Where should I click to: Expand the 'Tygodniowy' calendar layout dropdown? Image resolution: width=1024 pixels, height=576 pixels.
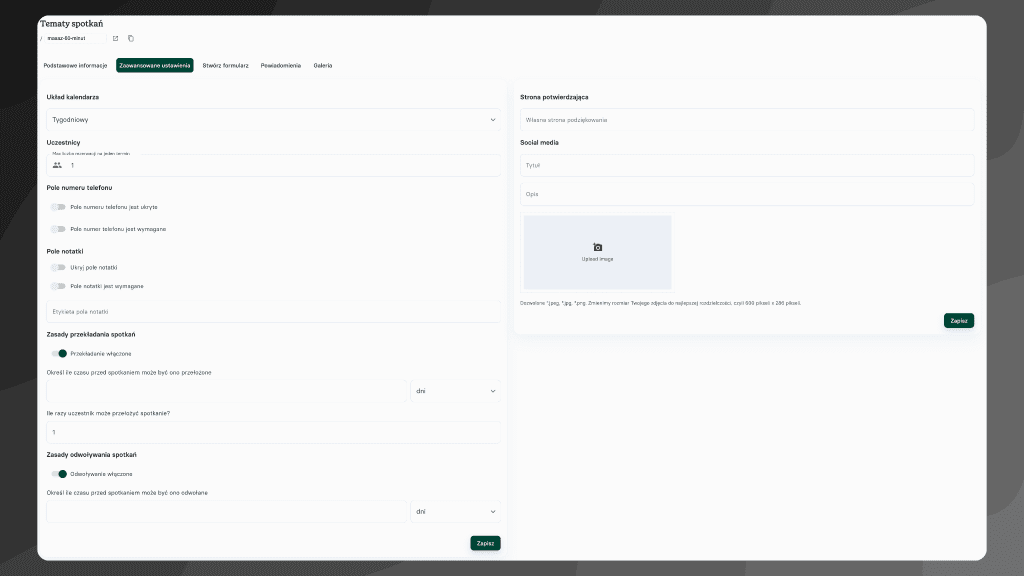[273, 119]
